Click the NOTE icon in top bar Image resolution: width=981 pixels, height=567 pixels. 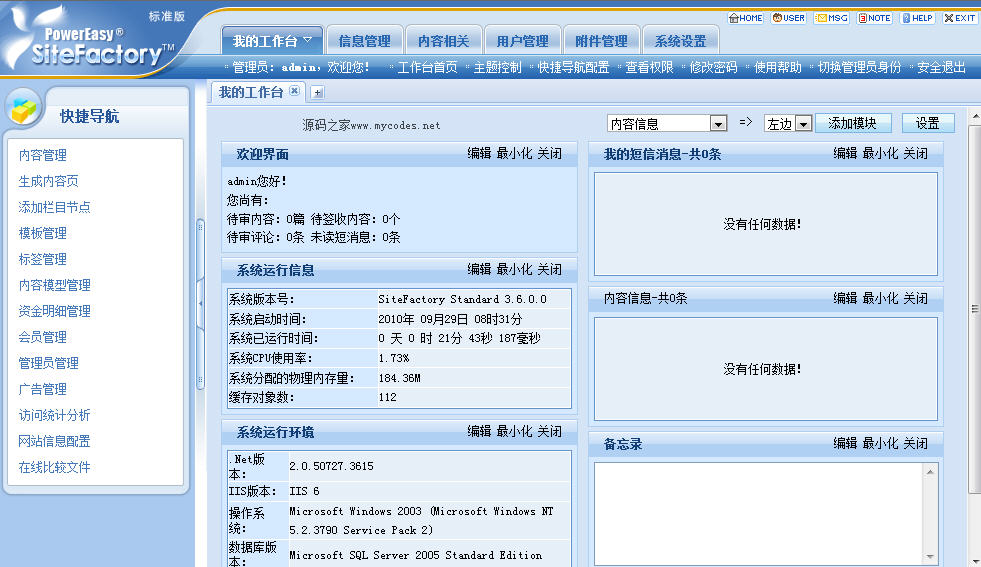tap(874, 18)
